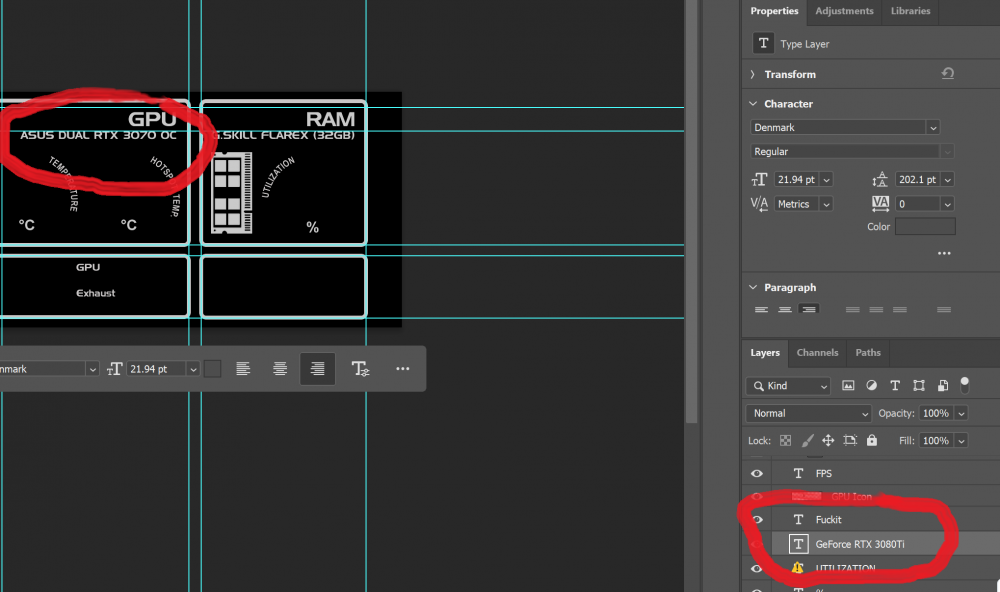Collapse the Character section
Viewport: 1000px width, 592px height.
[x=753, y=103]
